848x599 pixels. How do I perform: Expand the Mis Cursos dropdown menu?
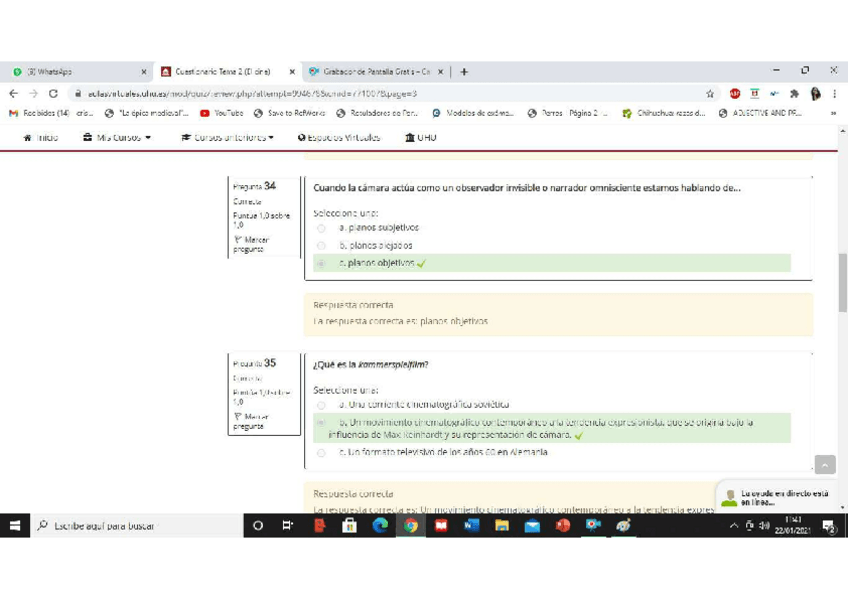click(117, 137)
